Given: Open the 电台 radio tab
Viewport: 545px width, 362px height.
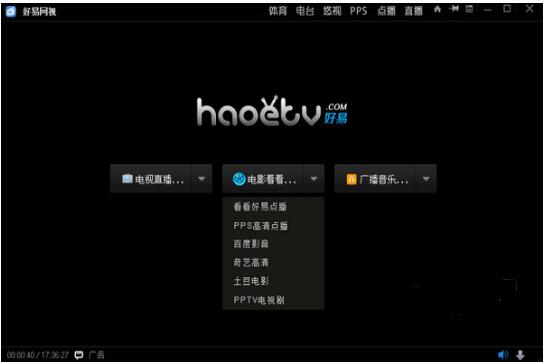Looking at the screenshot, I should click(x=305, y=11).
